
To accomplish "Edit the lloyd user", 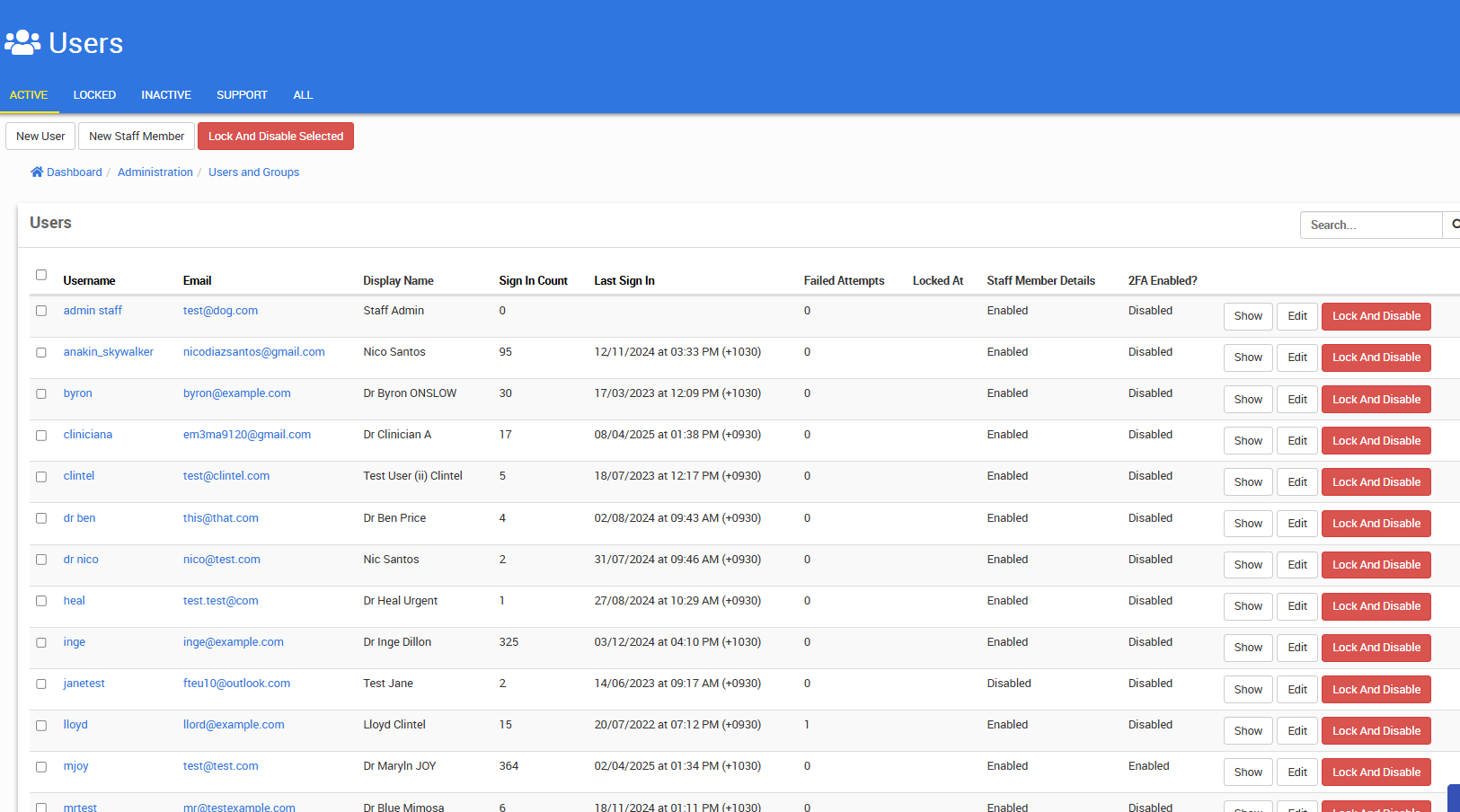I will pyautogui.click(x=1297, y=731).
